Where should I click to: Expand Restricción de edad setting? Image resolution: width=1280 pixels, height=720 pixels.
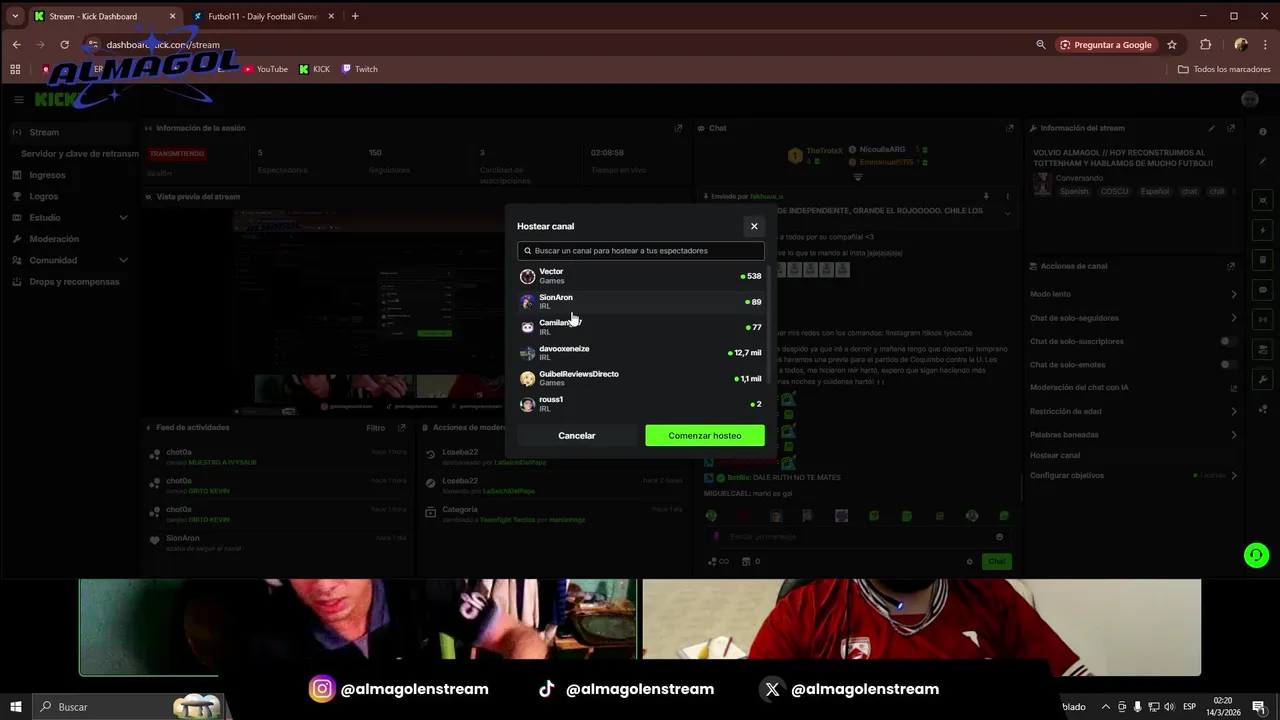pyautogui.click(x=1134, y=411)
